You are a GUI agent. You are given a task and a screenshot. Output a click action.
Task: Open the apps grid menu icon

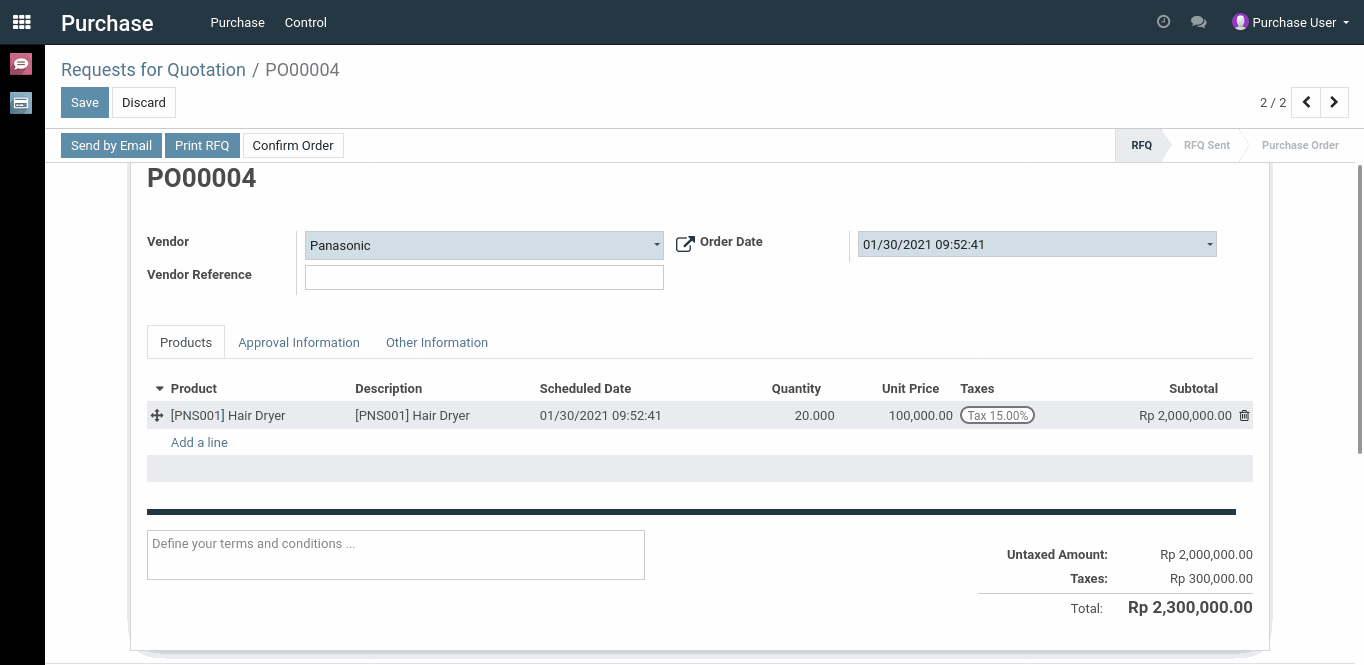pyautogui.click(x=21, y=22)
